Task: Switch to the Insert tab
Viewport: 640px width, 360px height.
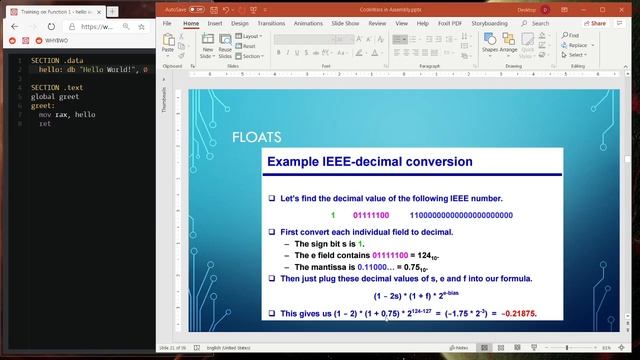Action: click(x=215, y=24)
